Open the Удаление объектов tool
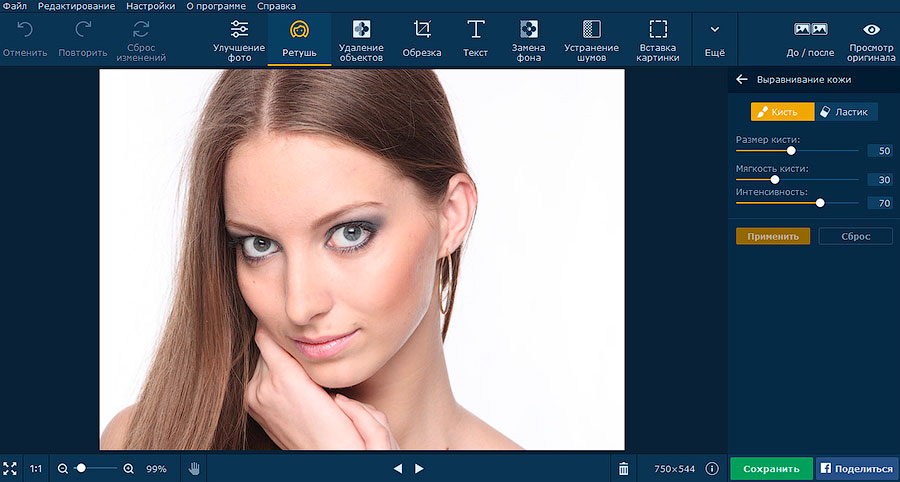Image resolution: width=900 pixels, height=482 pixels. click(361, 40)
